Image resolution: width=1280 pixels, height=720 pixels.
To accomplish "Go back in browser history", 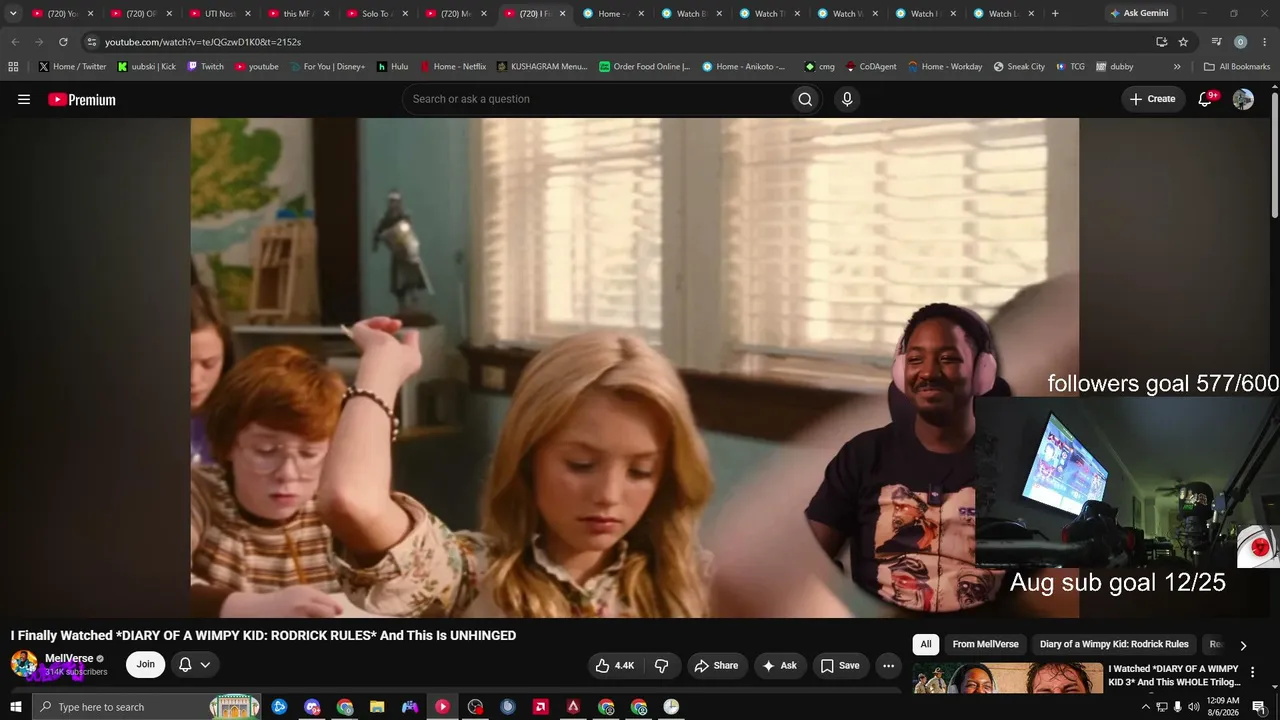I will 15,42.
